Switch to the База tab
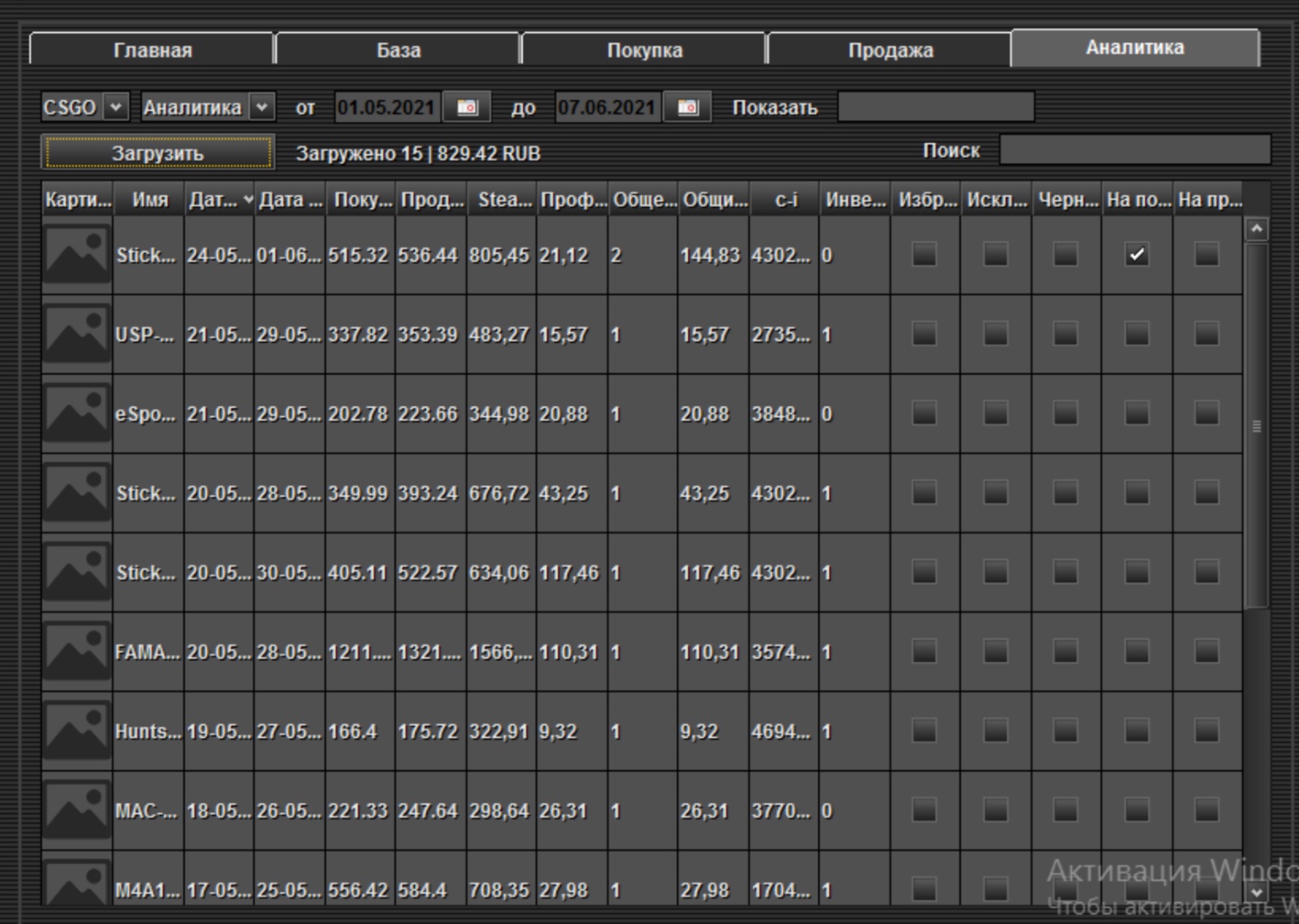 click(x=398, y=50)
